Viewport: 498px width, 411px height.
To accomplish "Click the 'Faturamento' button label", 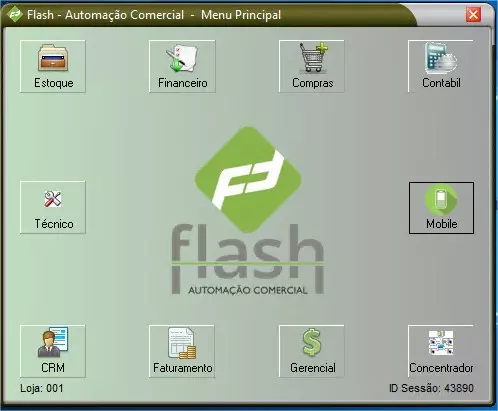I will click(x=183, y=368).
